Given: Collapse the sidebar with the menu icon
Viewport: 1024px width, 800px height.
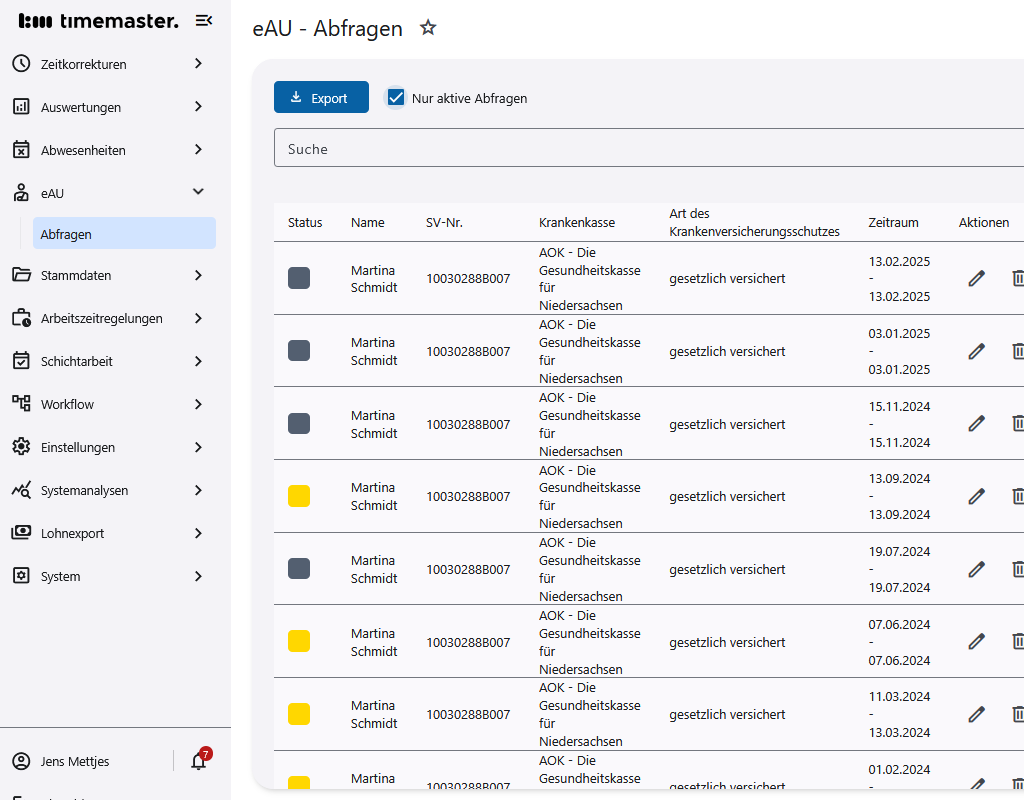Looking at the screenshot, I should (x=203, y=21).
